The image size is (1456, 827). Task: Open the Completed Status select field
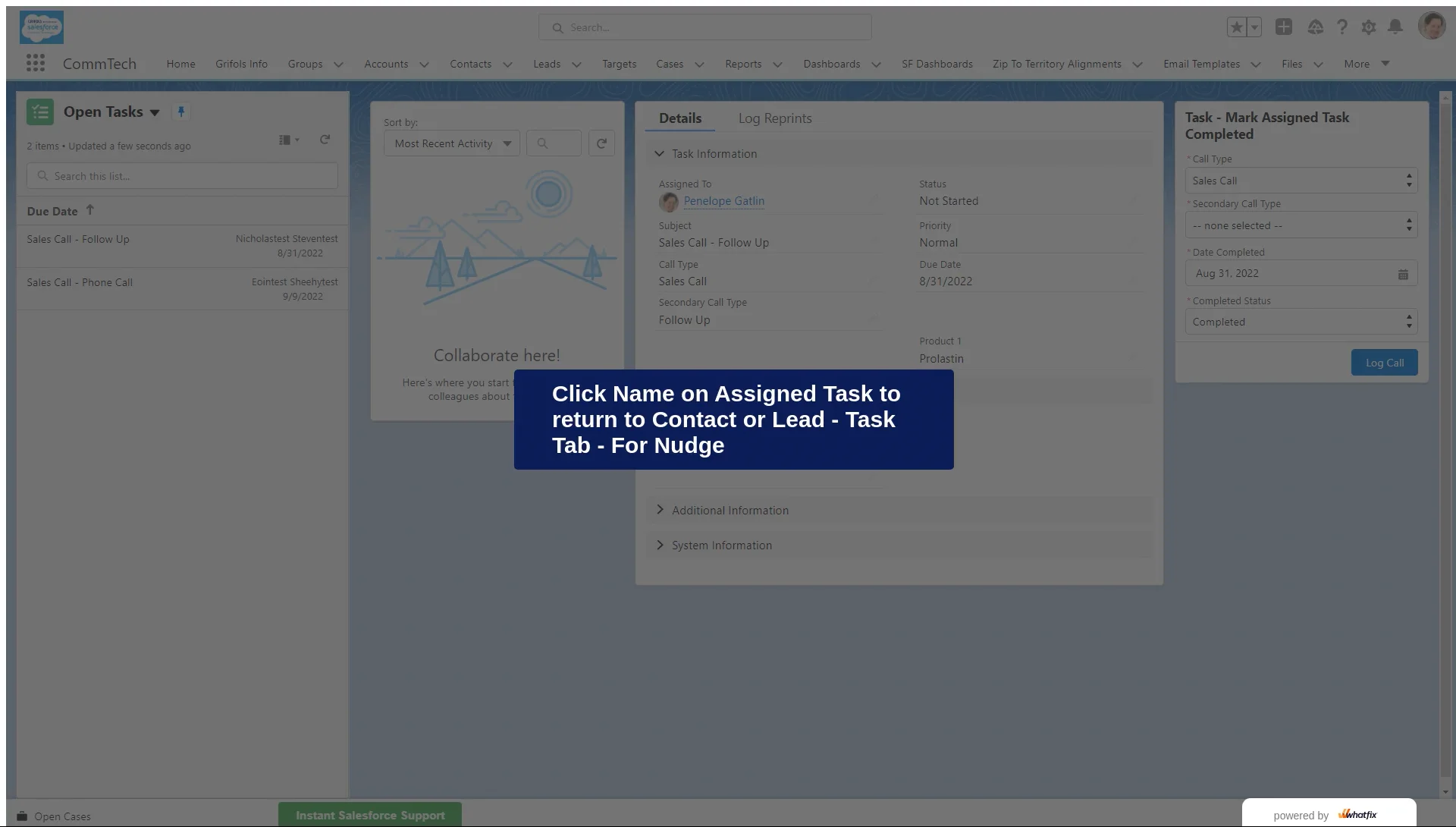click(1301, 322)
